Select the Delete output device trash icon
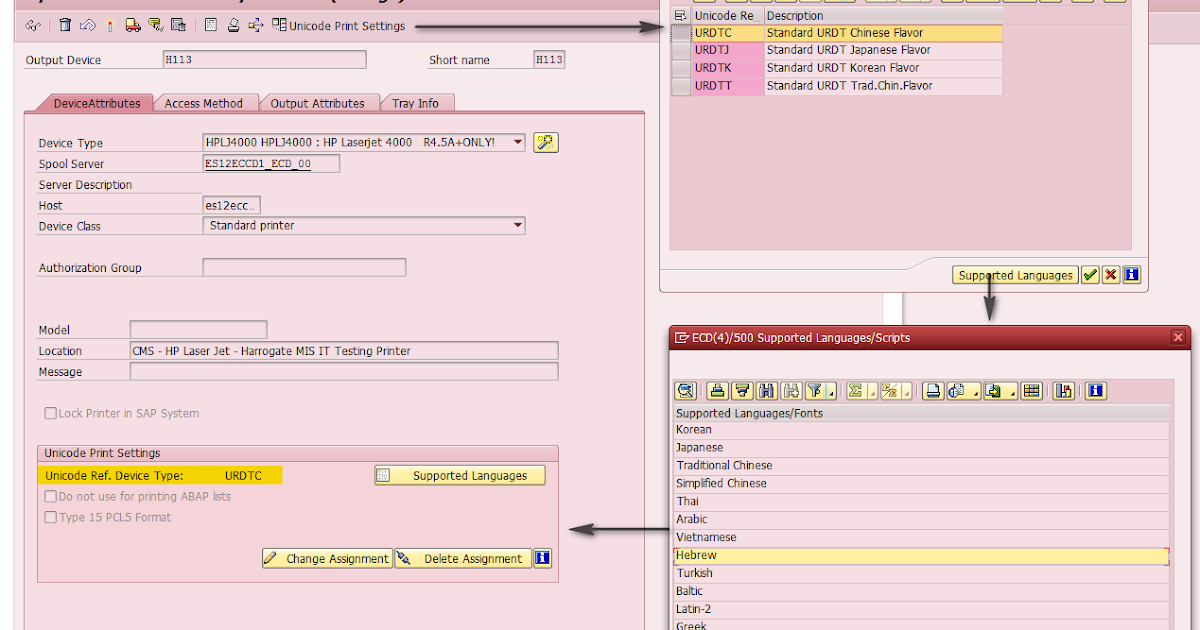1200x630 pixels. (65, 25)
